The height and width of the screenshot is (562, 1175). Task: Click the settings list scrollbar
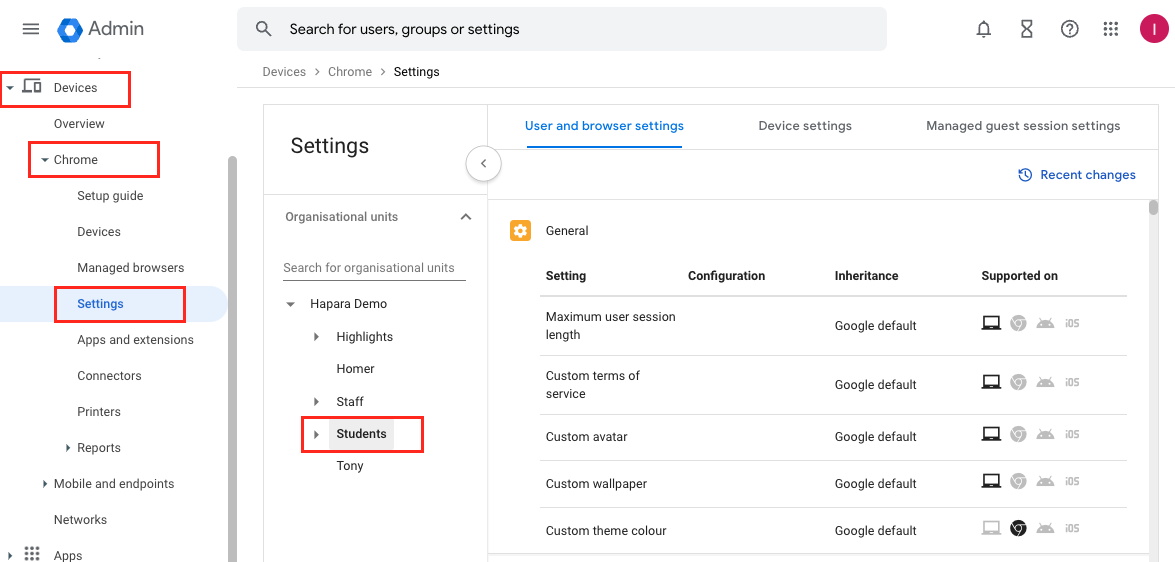(1153, 208)
